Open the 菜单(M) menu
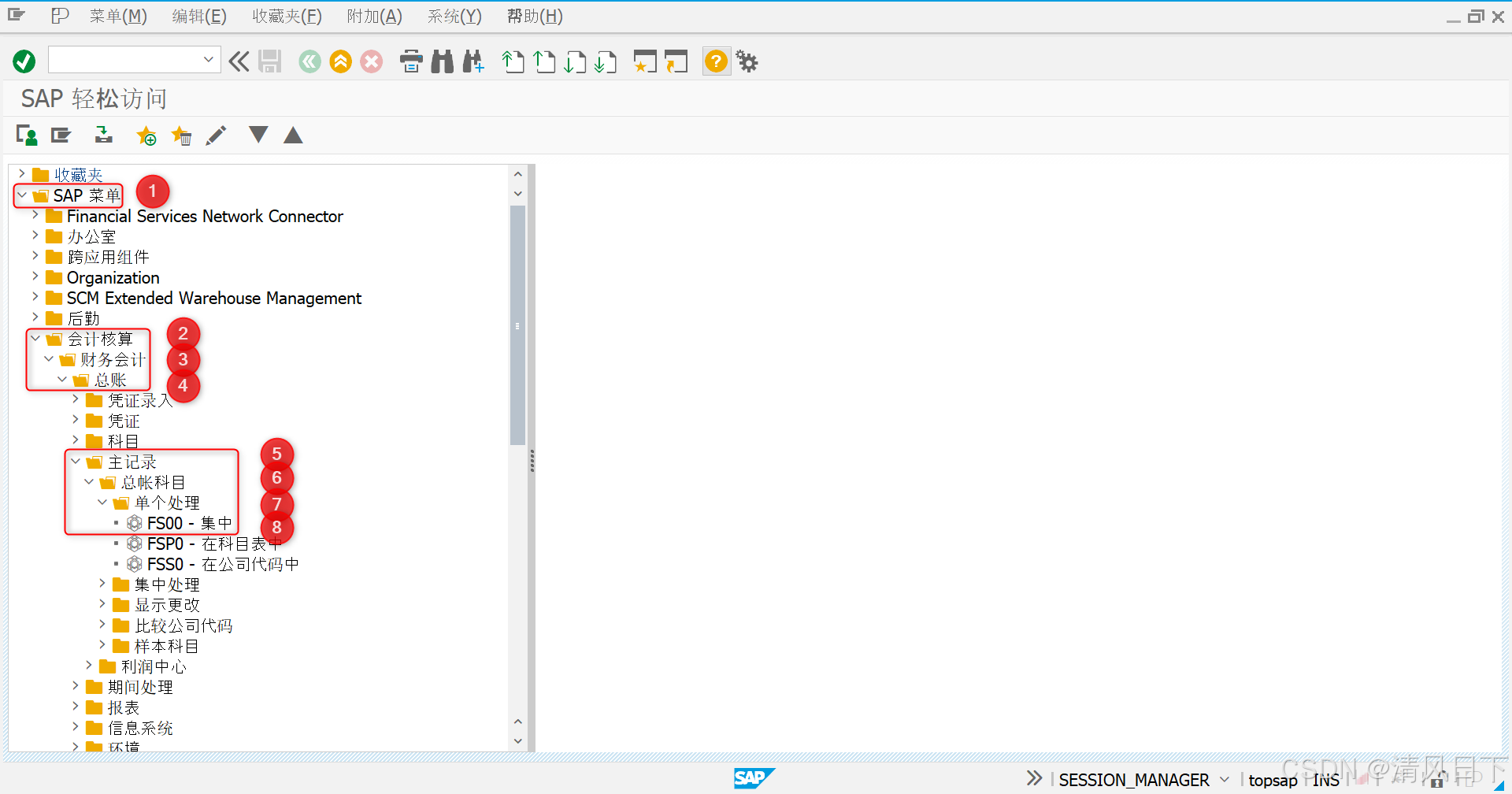The width and height of the screenshot is (1512, 794). [x=118, y=17]
